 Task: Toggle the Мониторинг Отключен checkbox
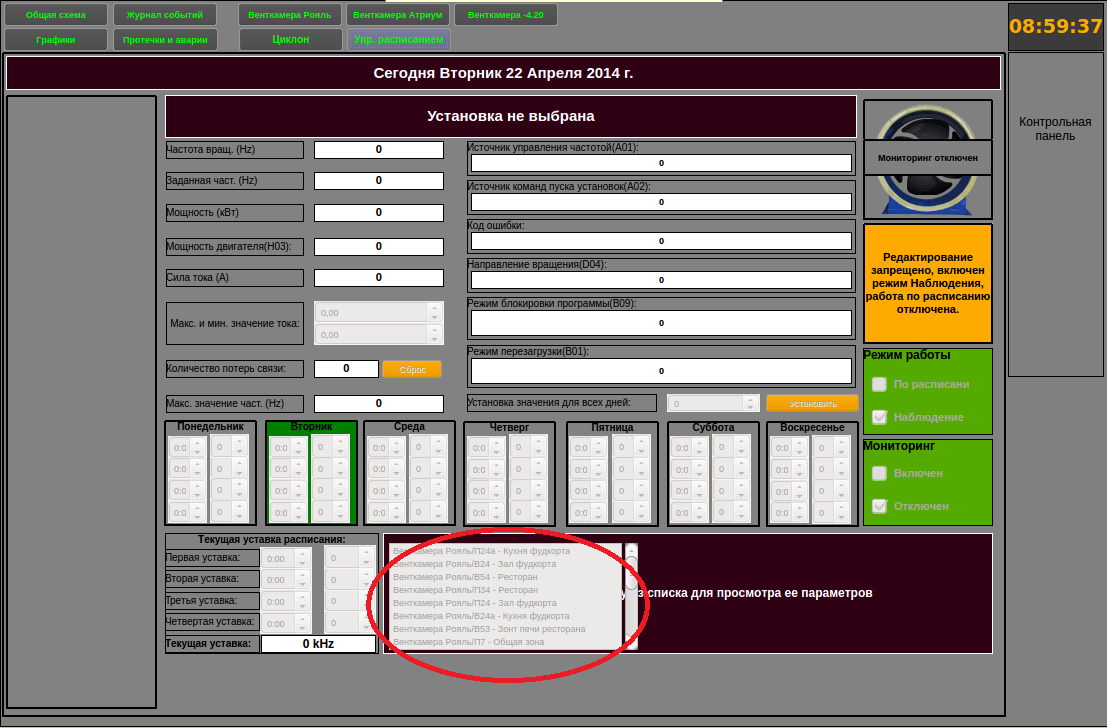(x=880, y=506)
